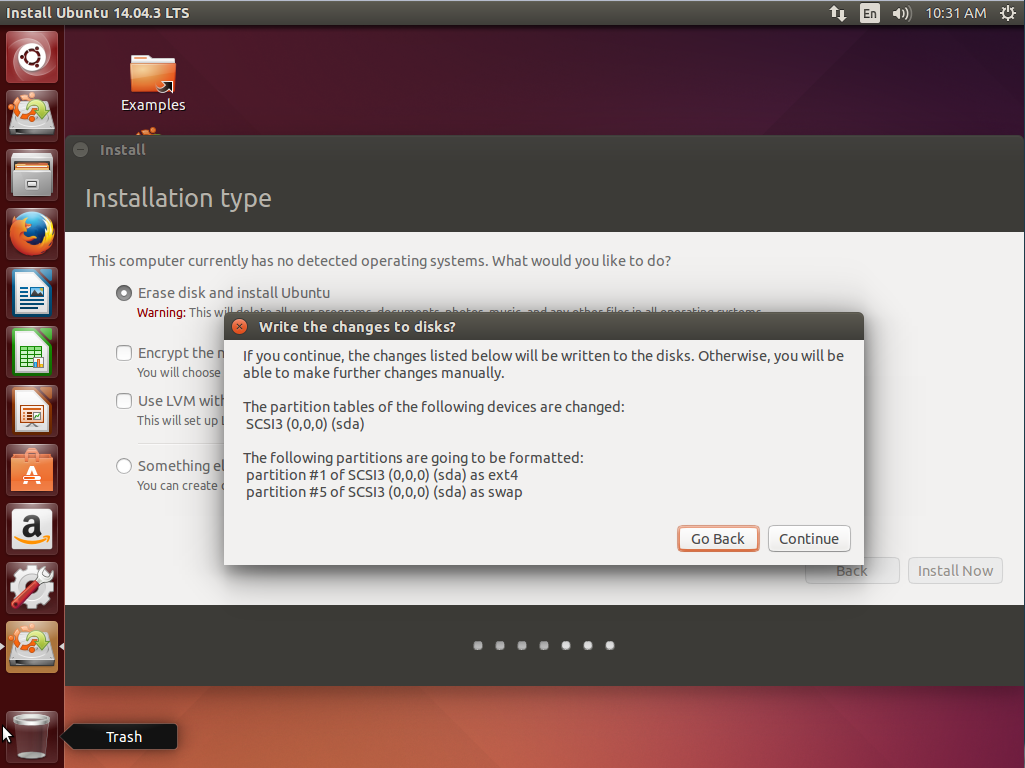This screenshot has height=768, width=1025.
Task: Click text 'partition #5 of SCSI3 (0,0,0) (sda) as swap'
Action: [384, 492]
